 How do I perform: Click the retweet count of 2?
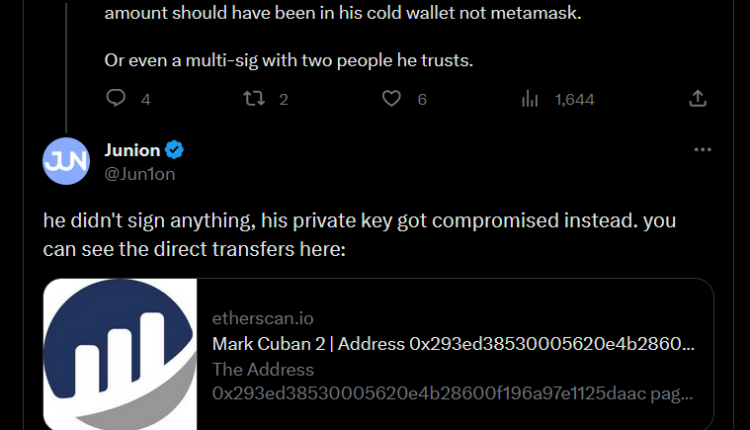click(284, 99)
